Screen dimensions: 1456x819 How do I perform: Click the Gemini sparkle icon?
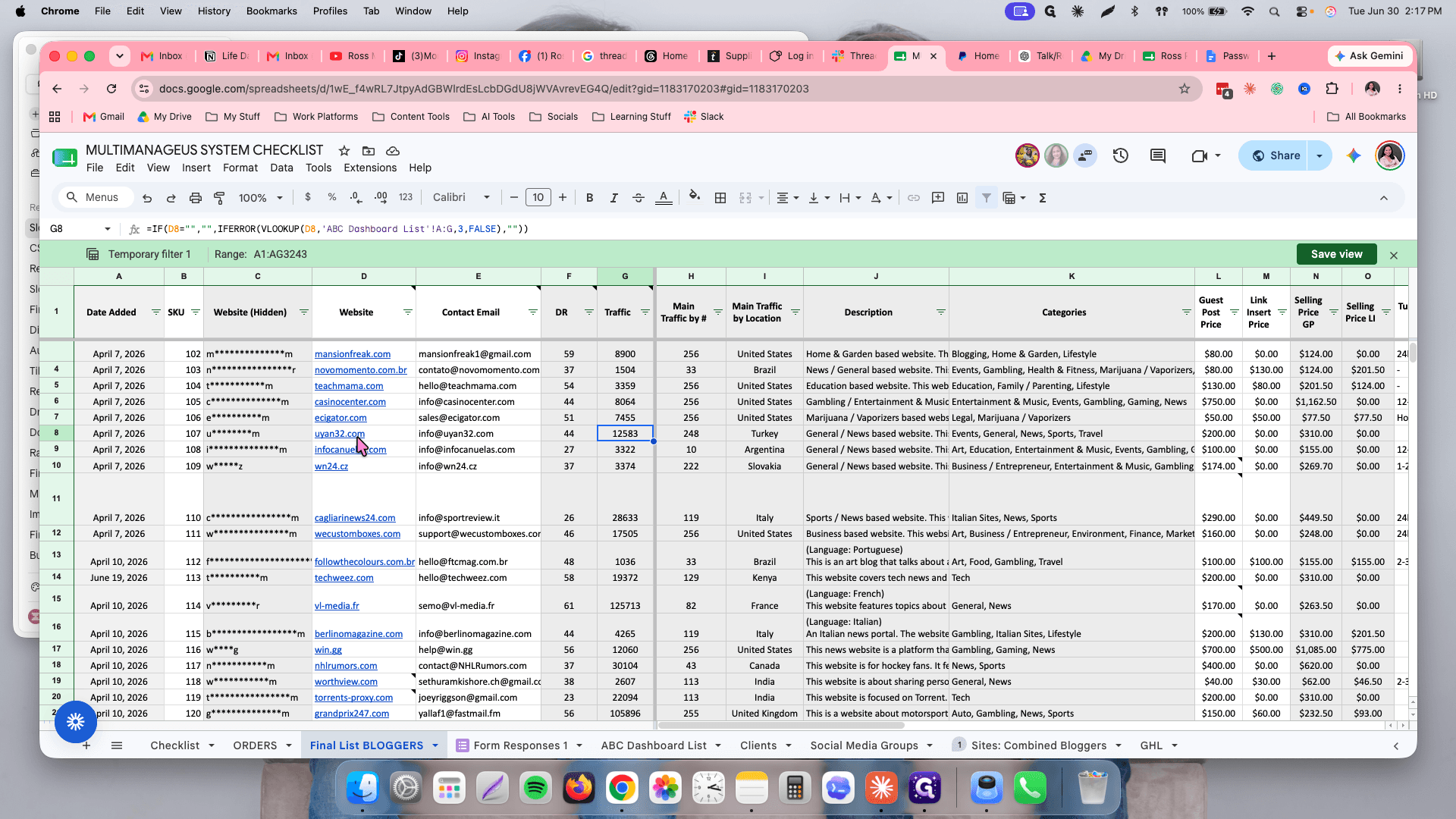[x=1354, y=155]
